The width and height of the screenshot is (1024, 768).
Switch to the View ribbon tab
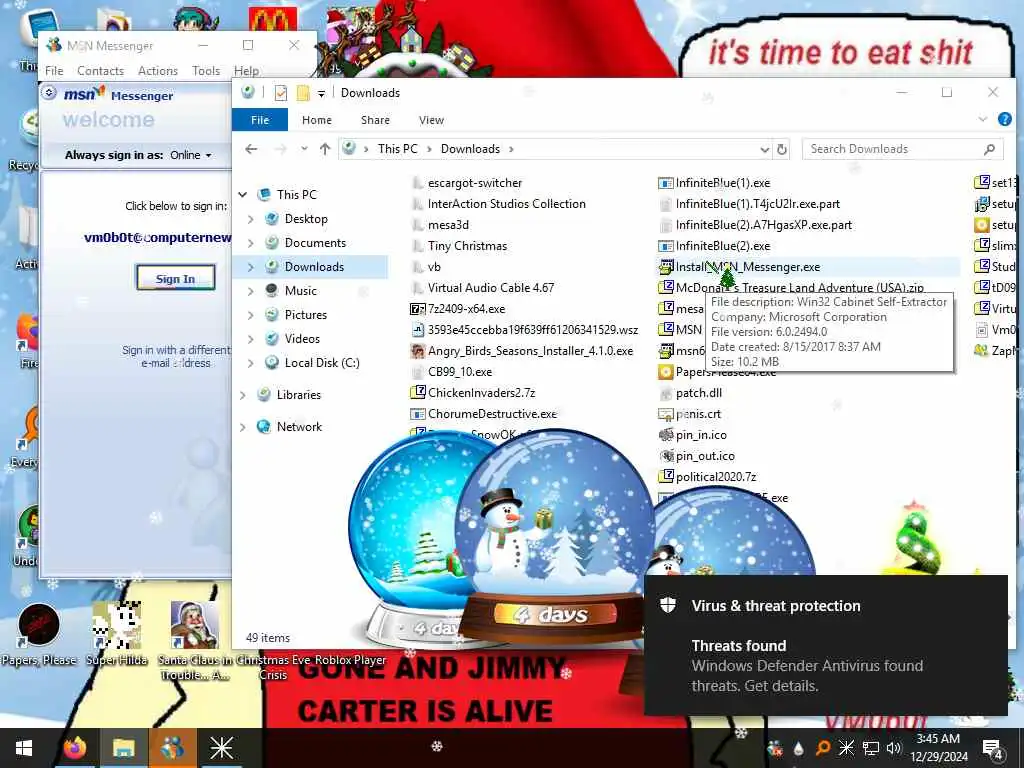point(431,120)
